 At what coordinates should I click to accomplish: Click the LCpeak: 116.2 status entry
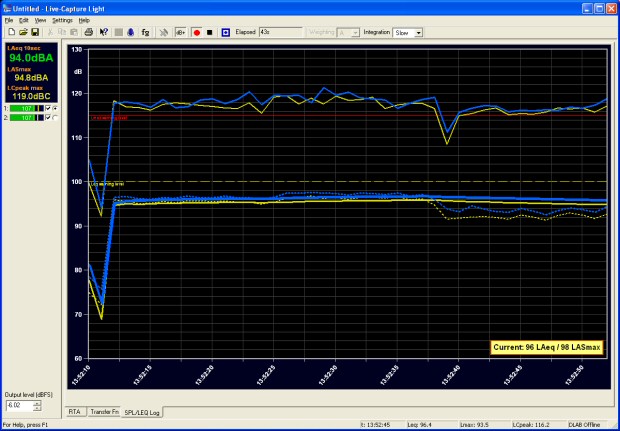click(531, 425)
